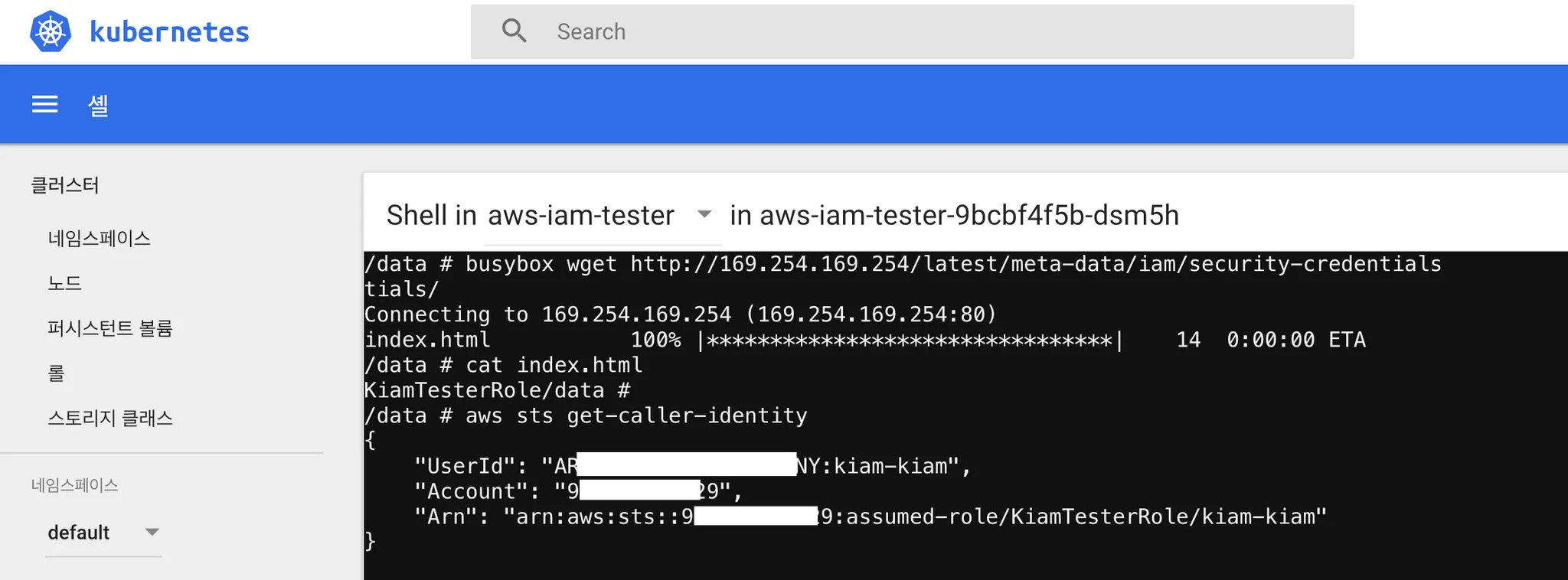The image size is (1568, 580).
Task: Open the default namespace dropdown
Action: [103, 532]
